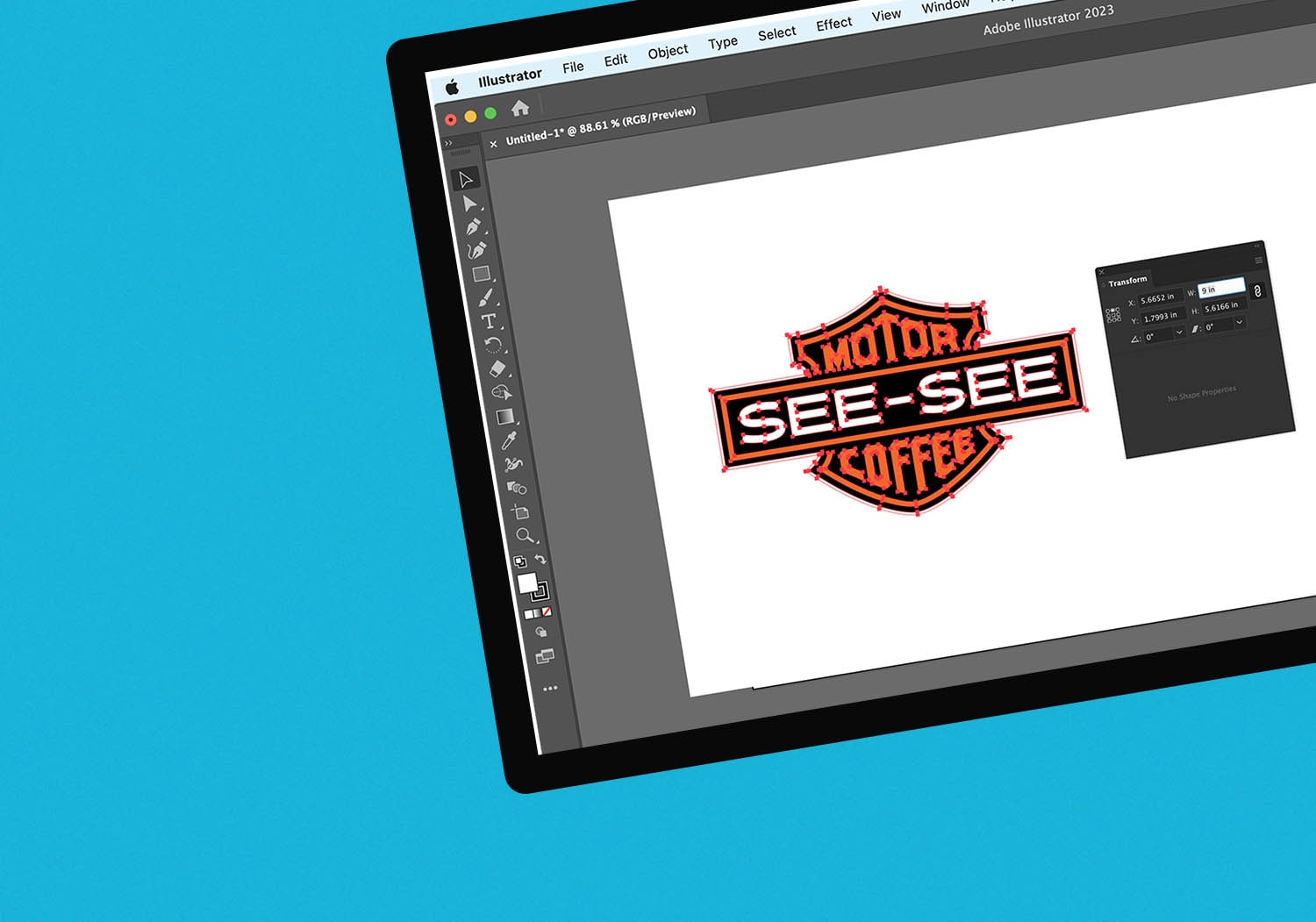Viewport: 1316px width, 922px height.
Task: Select the Shape Builder tool
Action: click(501, 392)
